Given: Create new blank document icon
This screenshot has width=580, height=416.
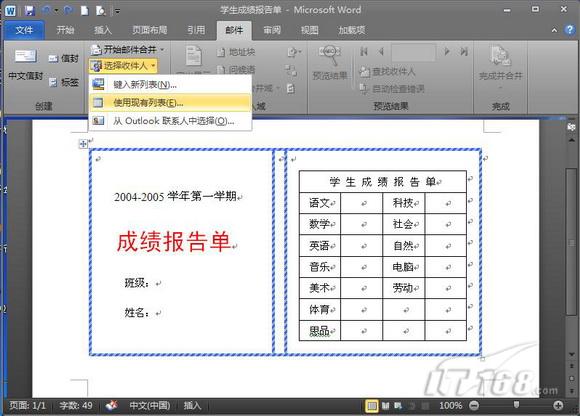Looking at the screenshot, I should pos(85,10).
